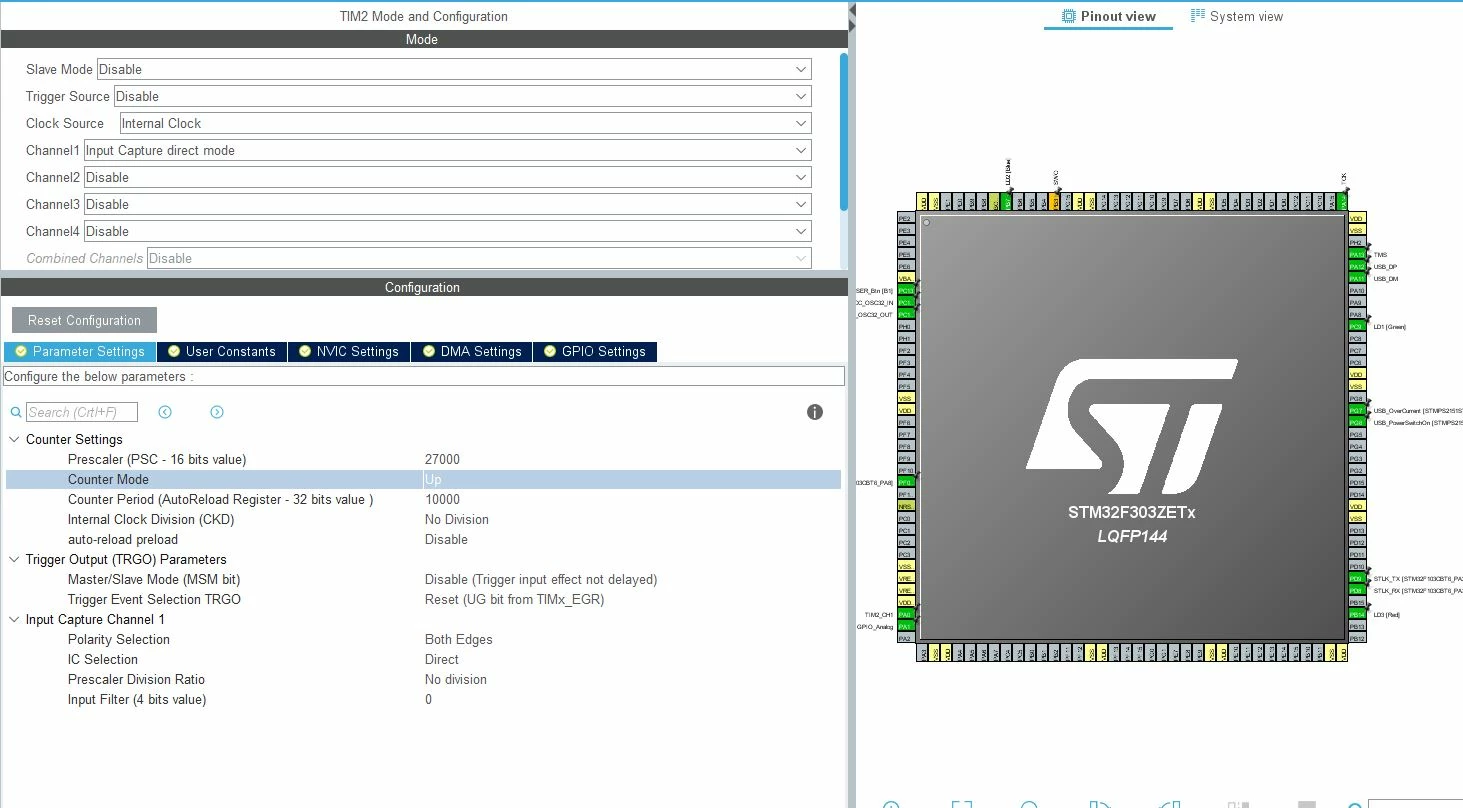Click pin PA12 labeled USB_DP

pos(1356,266)
